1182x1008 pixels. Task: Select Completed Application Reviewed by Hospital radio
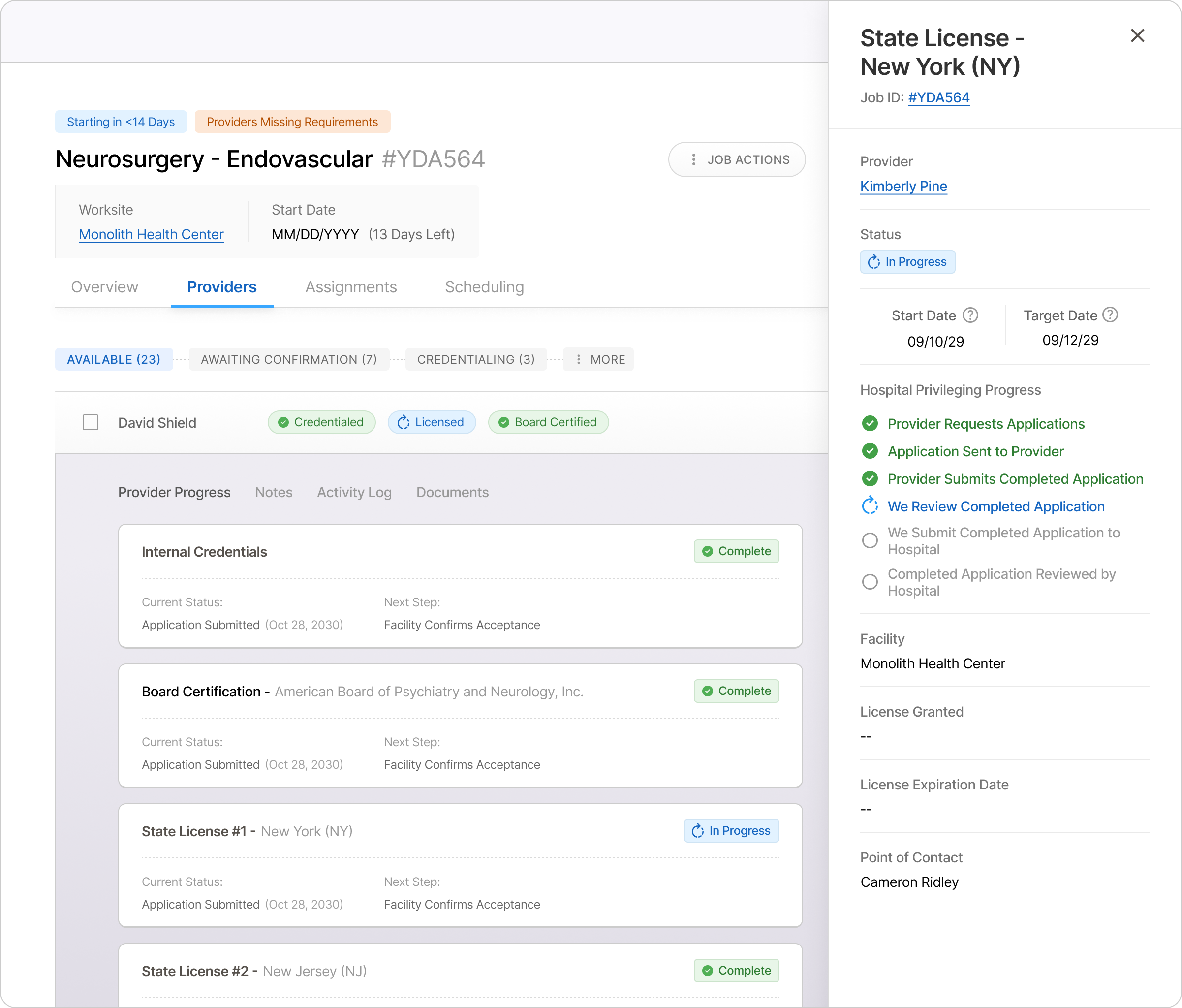[x=870, y=582]
